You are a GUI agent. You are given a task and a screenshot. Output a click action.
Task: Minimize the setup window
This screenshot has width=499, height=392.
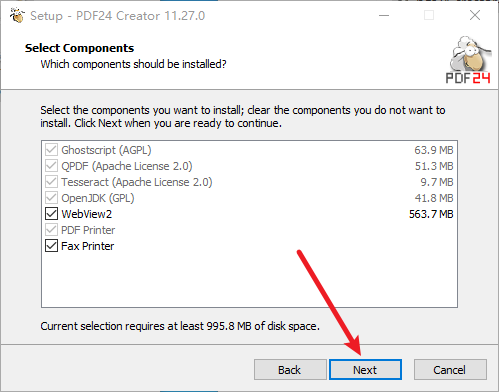(384, 15)
